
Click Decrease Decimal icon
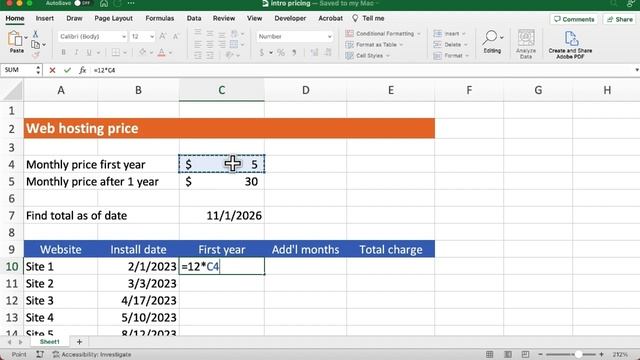328,52
